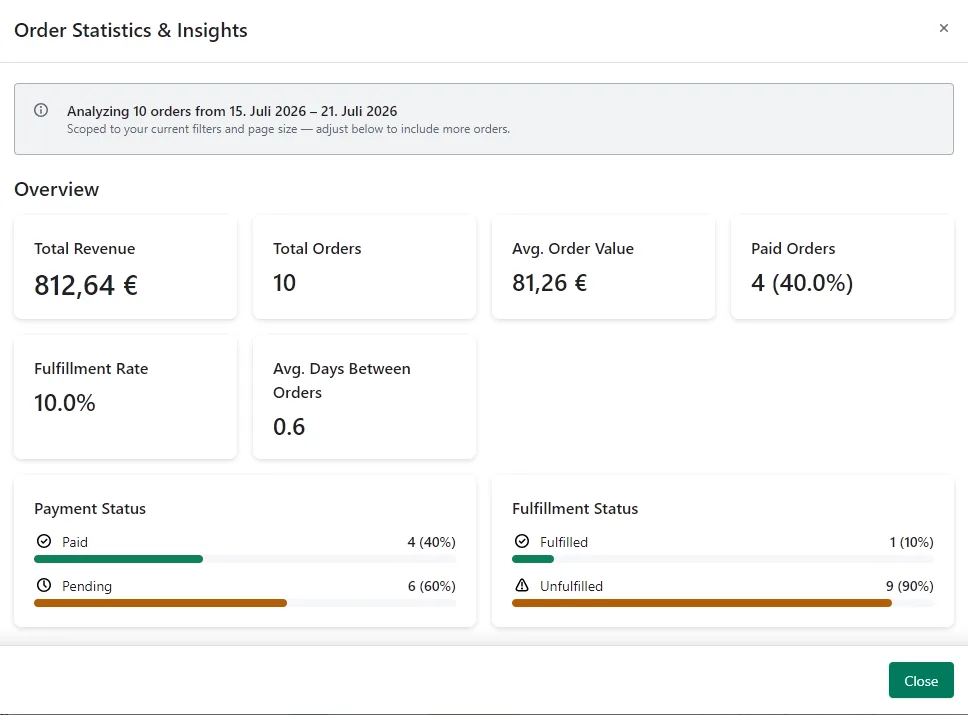Click the Fulfillment Rate card label
The width and height of the screenshot is (968, 715).
(91, 369)
